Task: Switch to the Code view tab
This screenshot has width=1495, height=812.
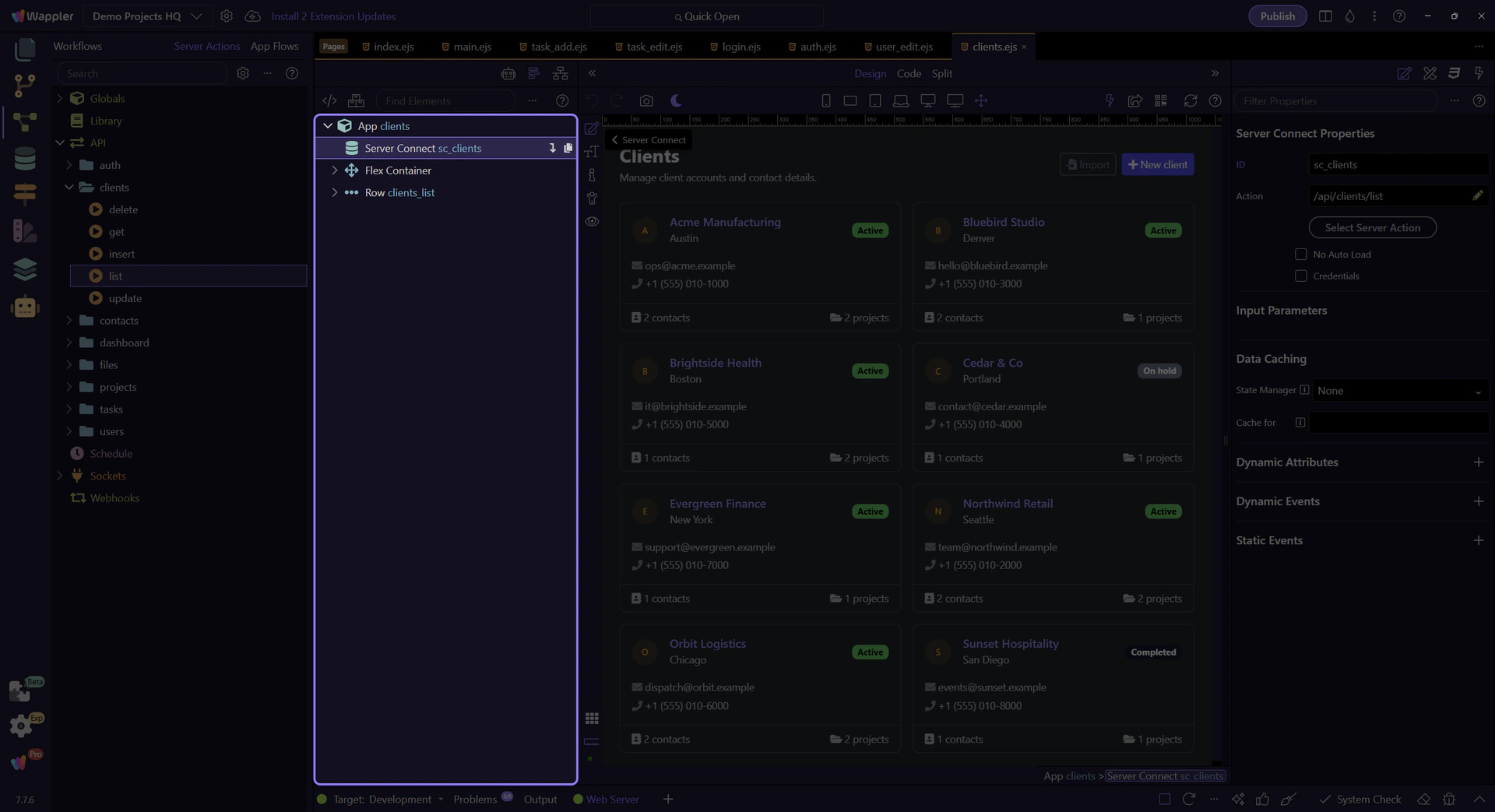Action: pyautogui.click(x=909, y=73)
